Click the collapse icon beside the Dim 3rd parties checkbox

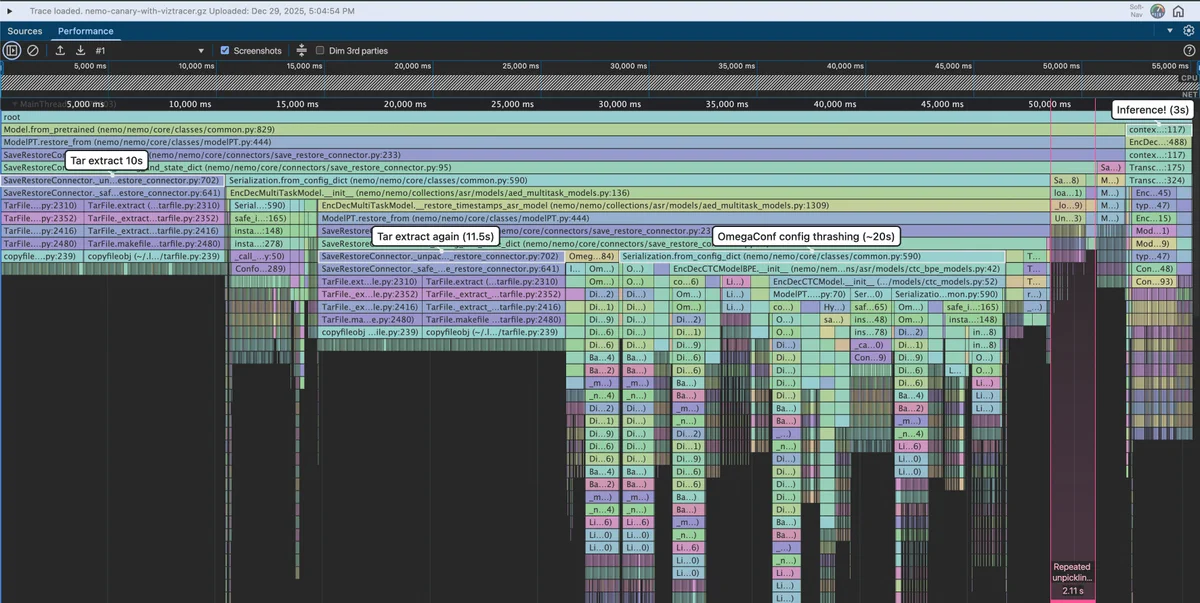point(301,50)
